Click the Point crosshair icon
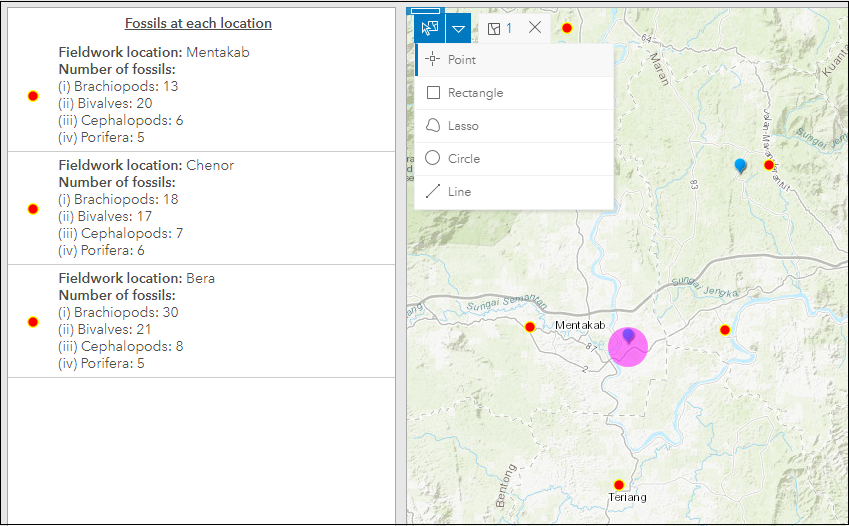 click(433, 59)
